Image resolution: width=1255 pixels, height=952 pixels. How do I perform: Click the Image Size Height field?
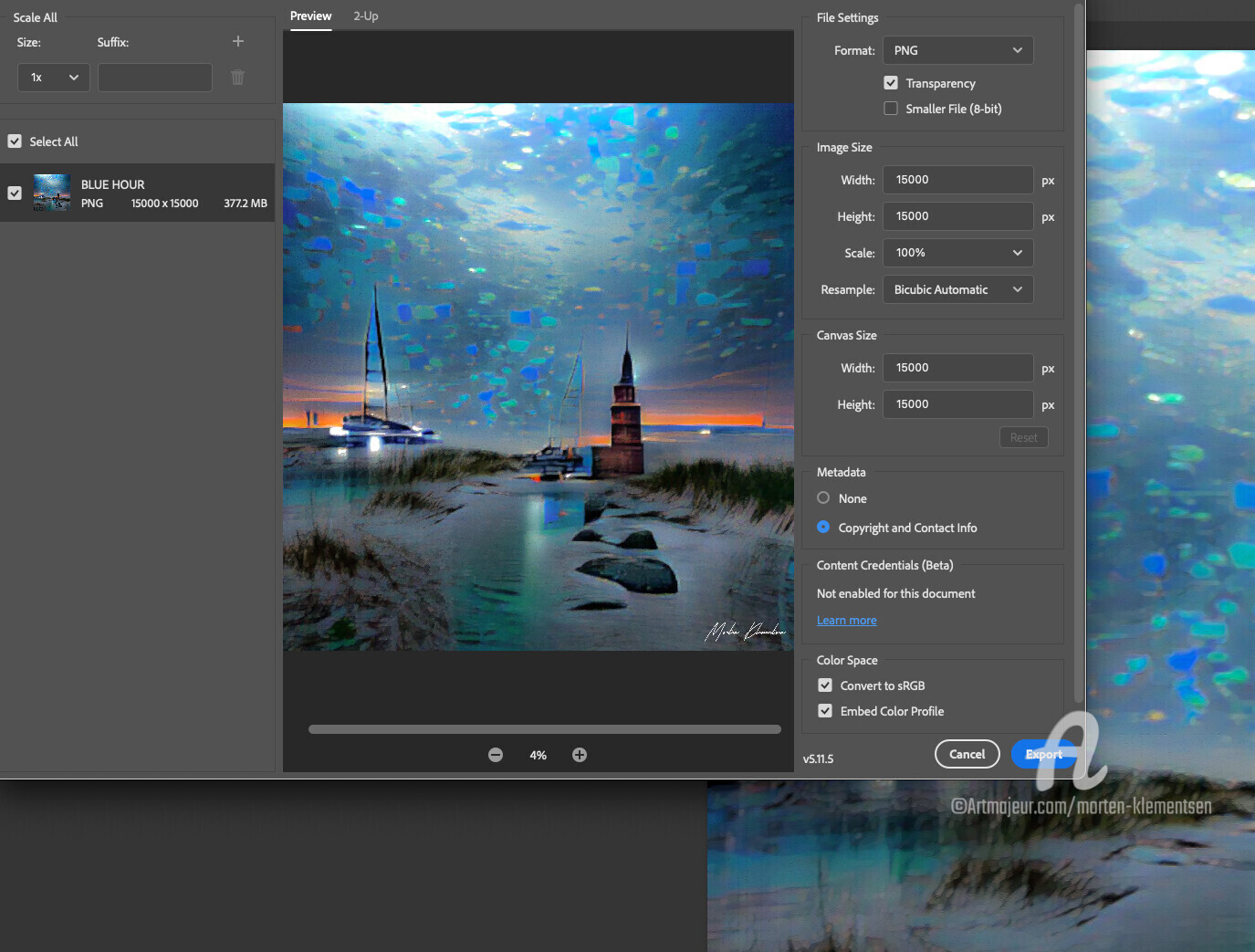click(x=958, y=216)
